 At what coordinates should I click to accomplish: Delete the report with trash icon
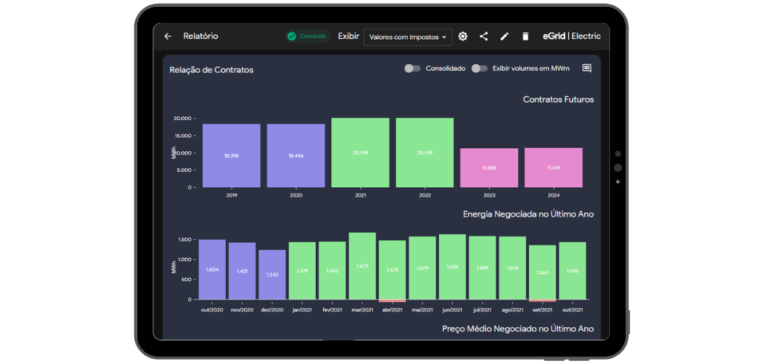coord(526,36)
